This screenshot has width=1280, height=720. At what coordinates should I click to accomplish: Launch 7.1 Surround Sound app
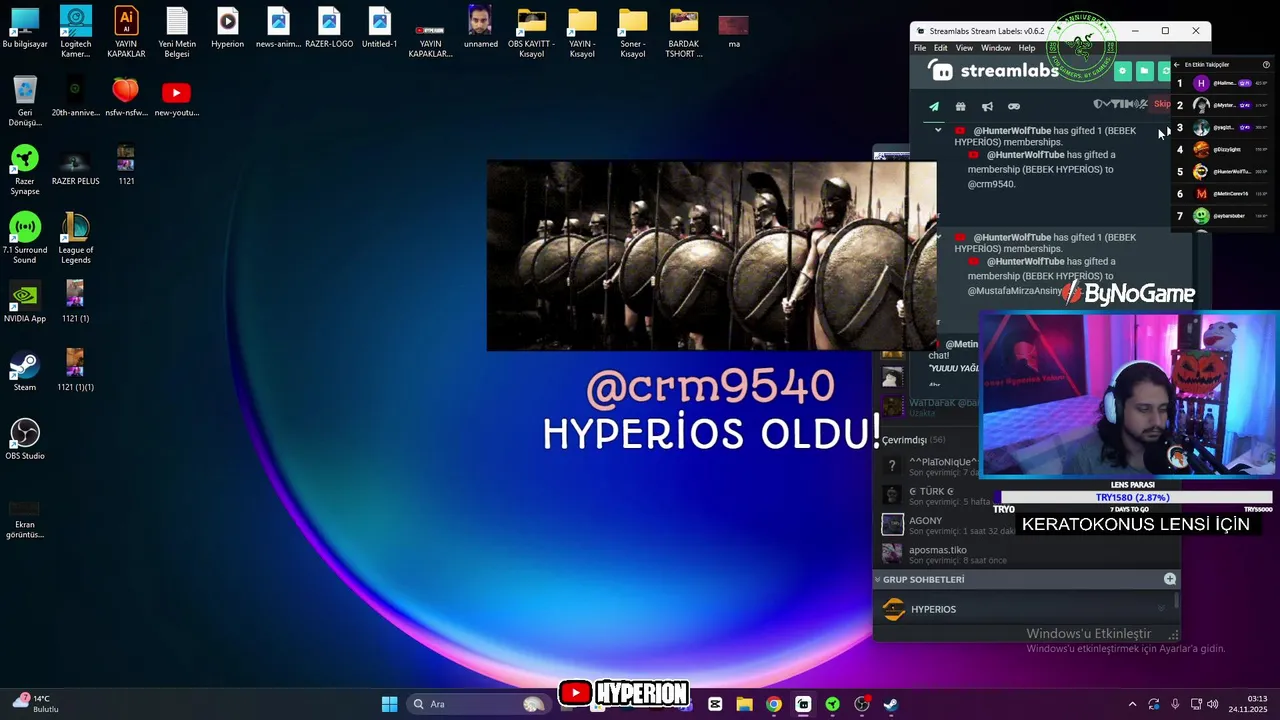[25, 238]
